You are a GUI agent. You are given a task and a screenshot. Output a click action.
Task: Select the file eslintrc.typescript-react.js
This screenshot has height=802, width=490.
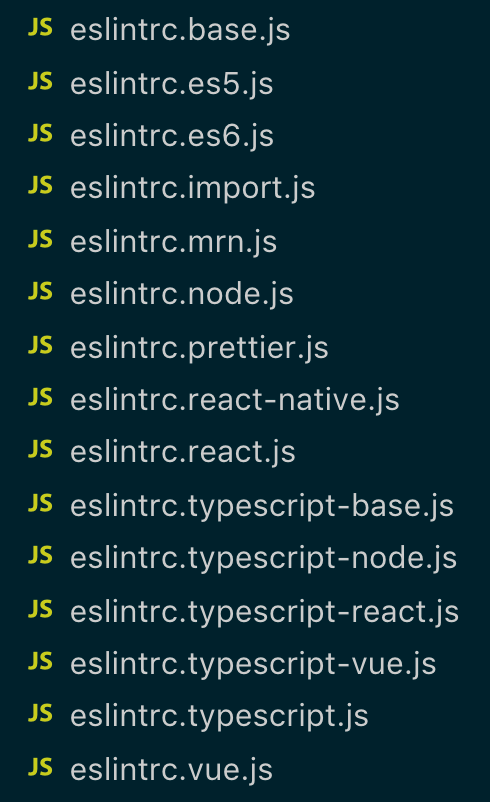click(x=264, y=612)
